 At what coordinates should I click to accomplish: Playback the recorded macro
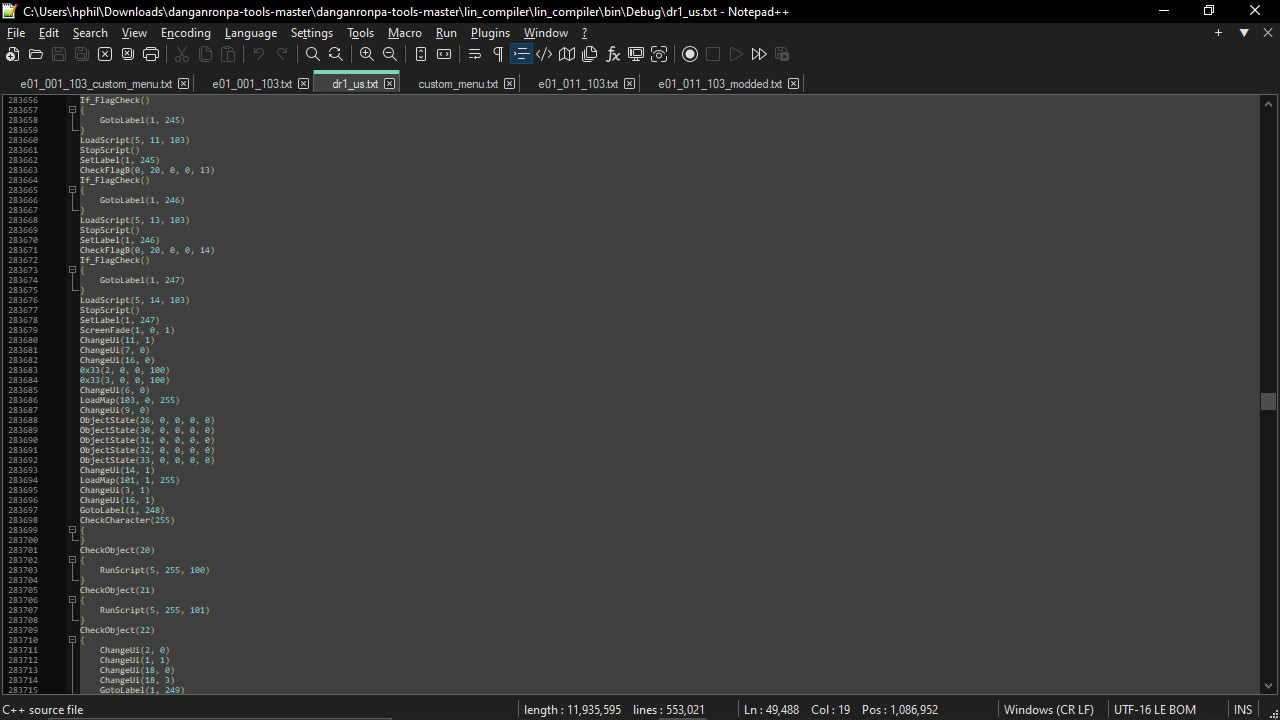click(735, 54)
